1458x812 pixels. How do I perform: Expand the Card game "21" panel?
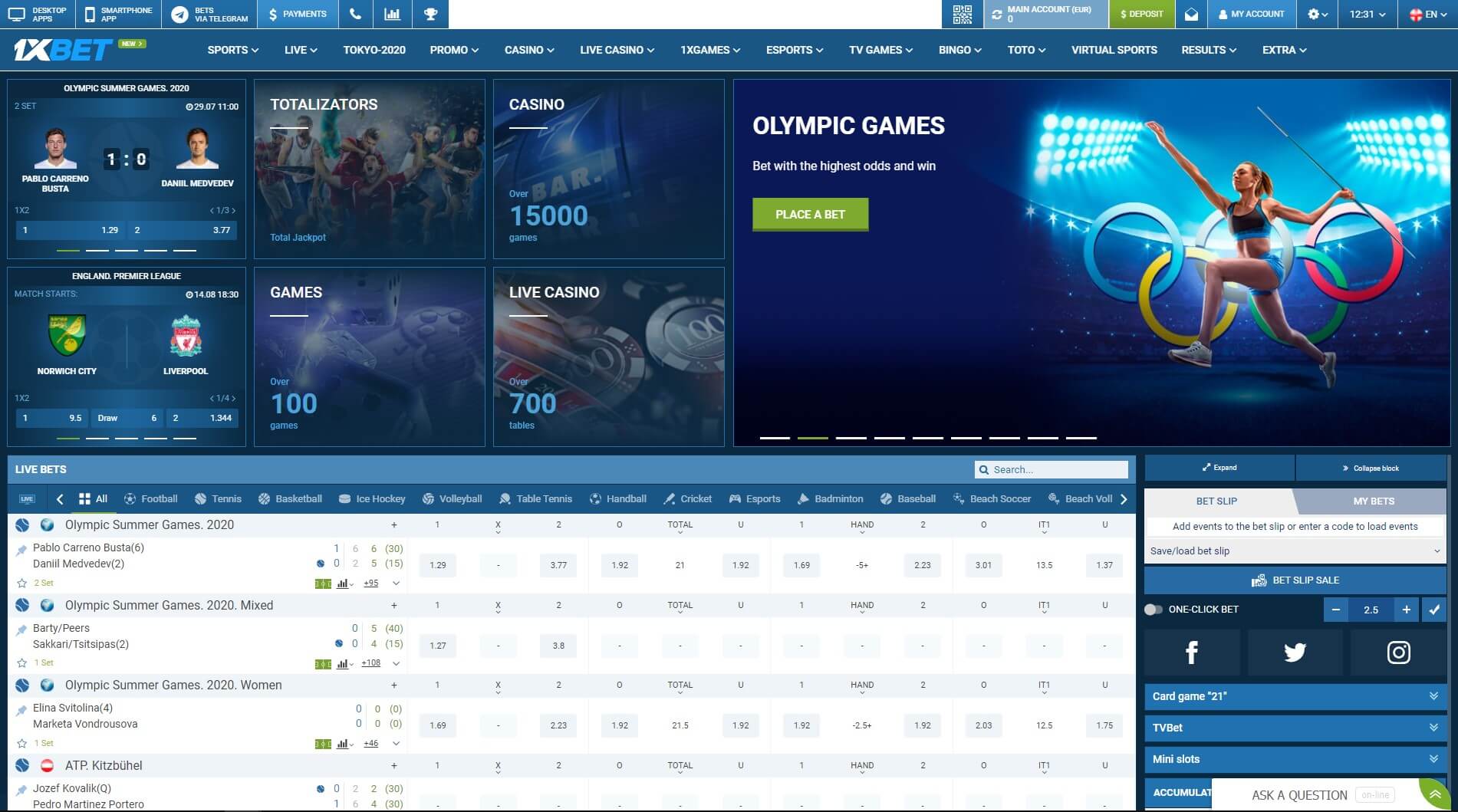1295,696
